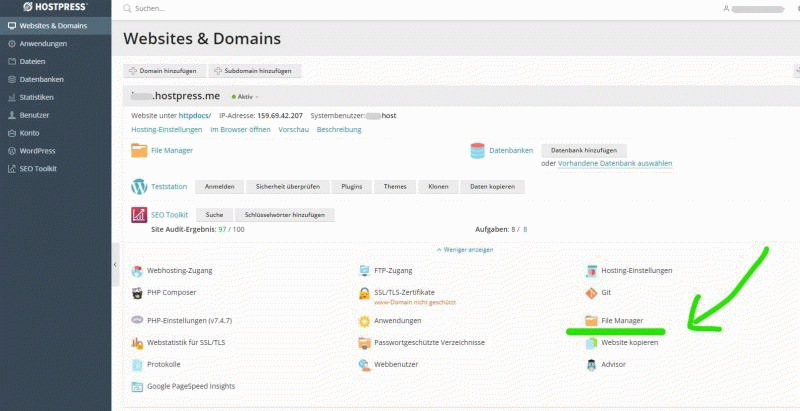The width and height of the screenshot is (800, 411).
Task: Click the Datenbanken database icon
Action: tap(478, 150)
